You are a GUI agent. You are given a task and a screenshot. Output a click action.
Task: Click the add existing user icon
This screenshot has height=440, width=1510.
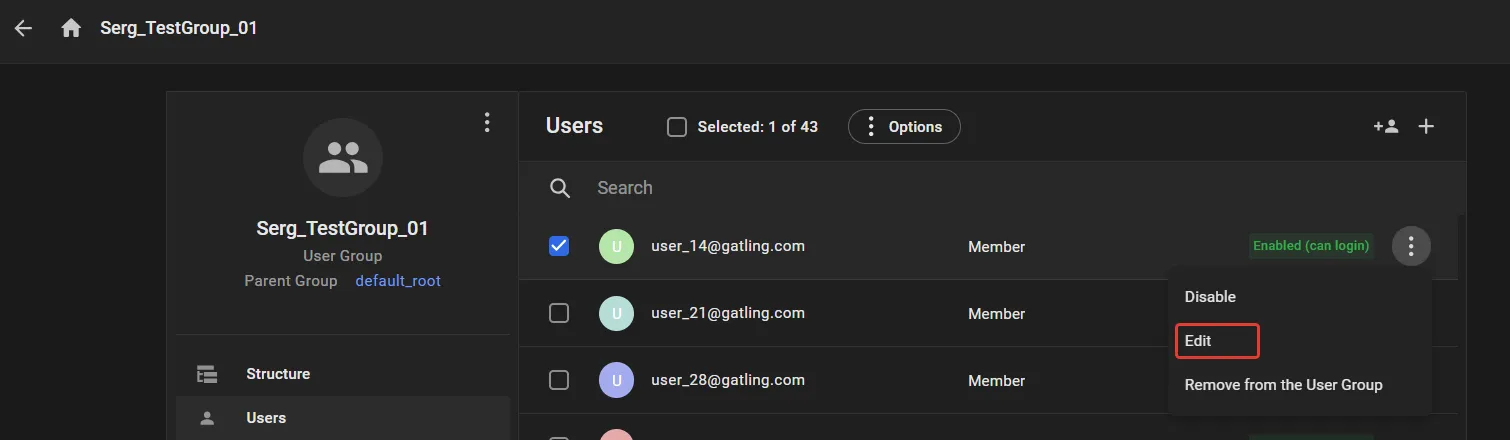coord(1385,126)
